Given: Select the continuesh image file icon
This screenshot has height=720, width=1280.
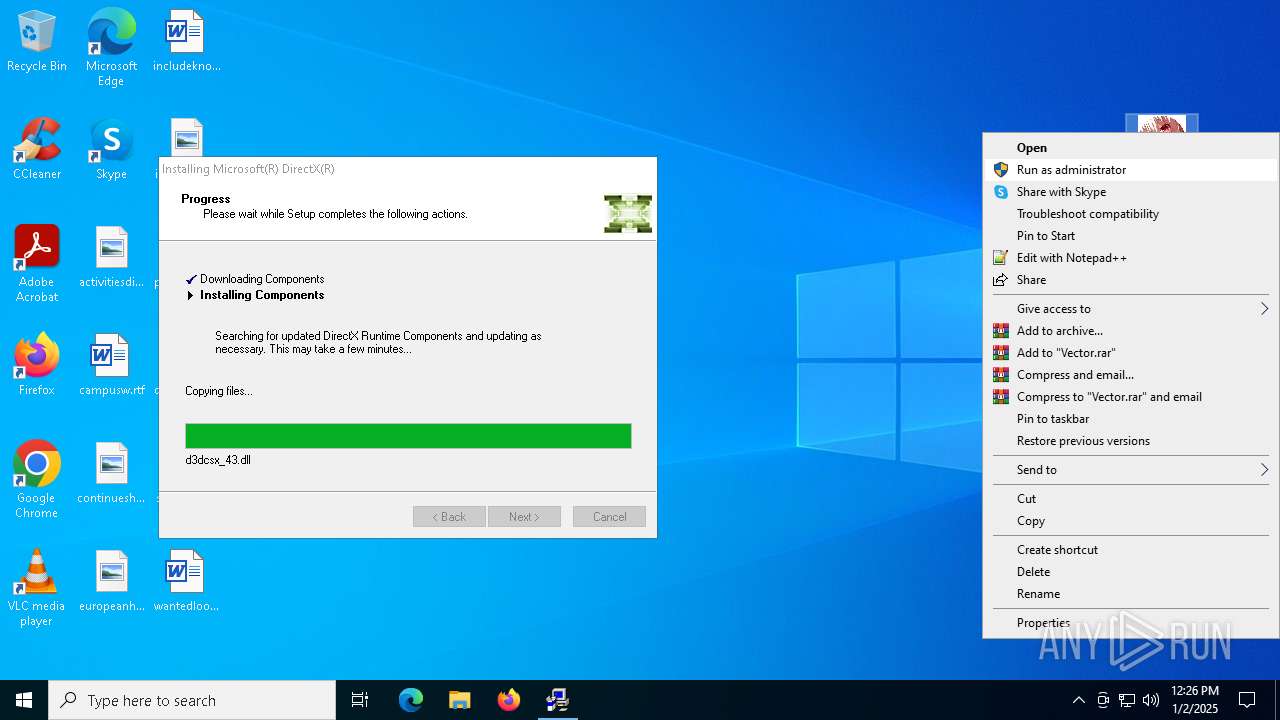Looking at the screenshot, I should click(111, 474).
